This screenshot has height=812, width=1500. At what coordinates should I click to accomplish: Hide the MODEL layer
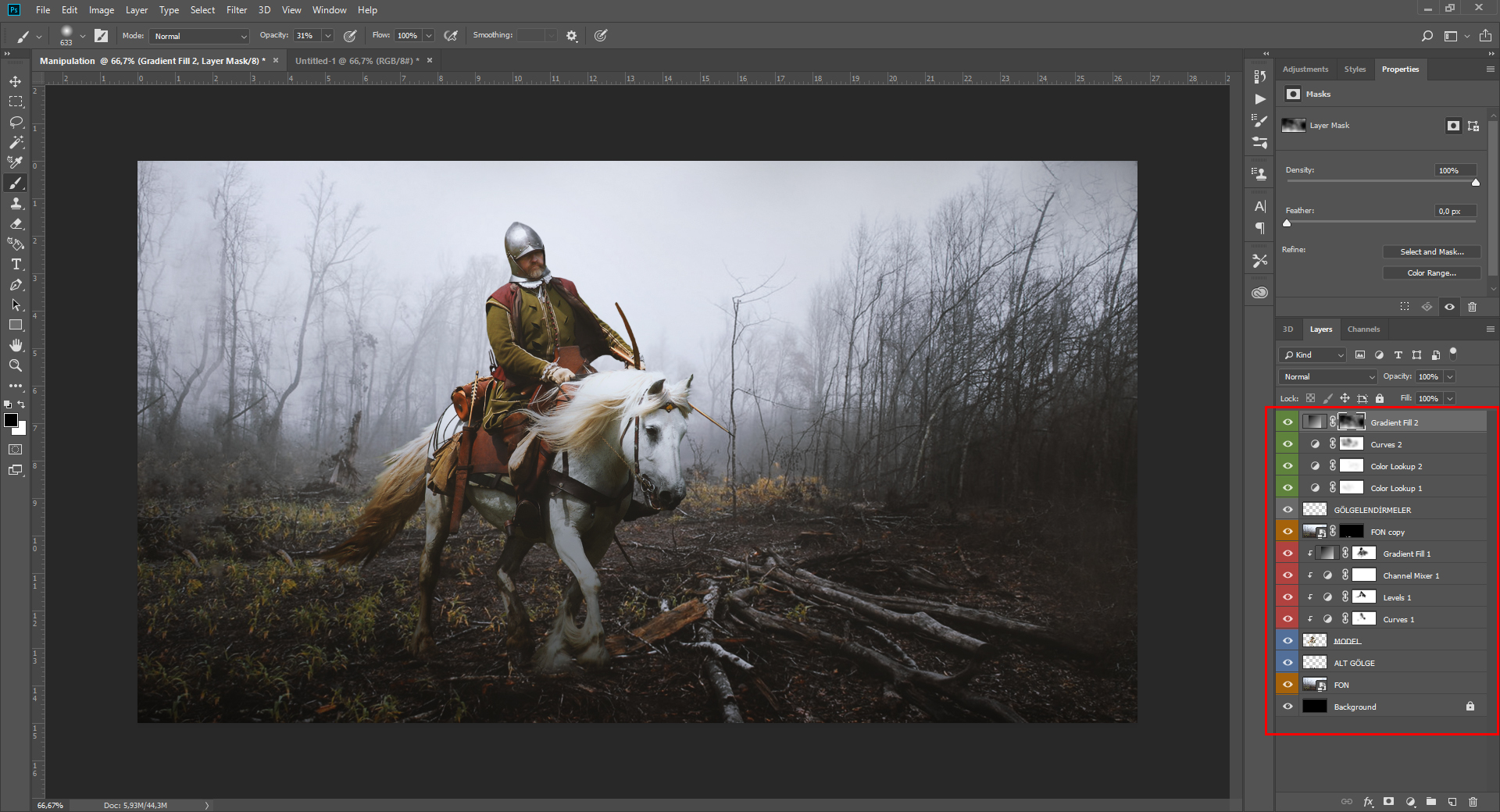click(1287, 641)
